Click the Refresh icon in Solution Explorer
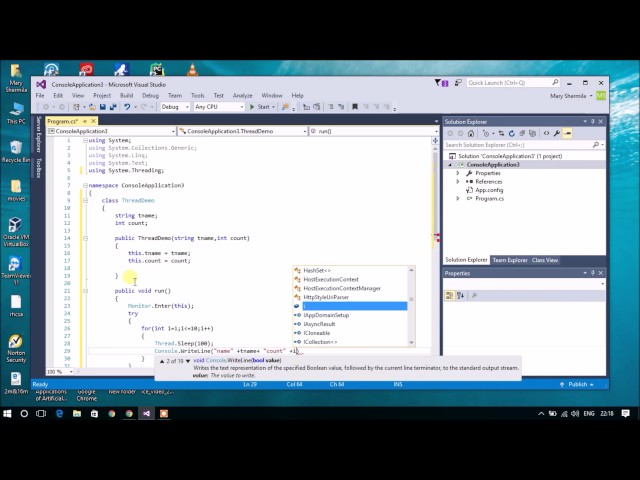 [511, 133]
